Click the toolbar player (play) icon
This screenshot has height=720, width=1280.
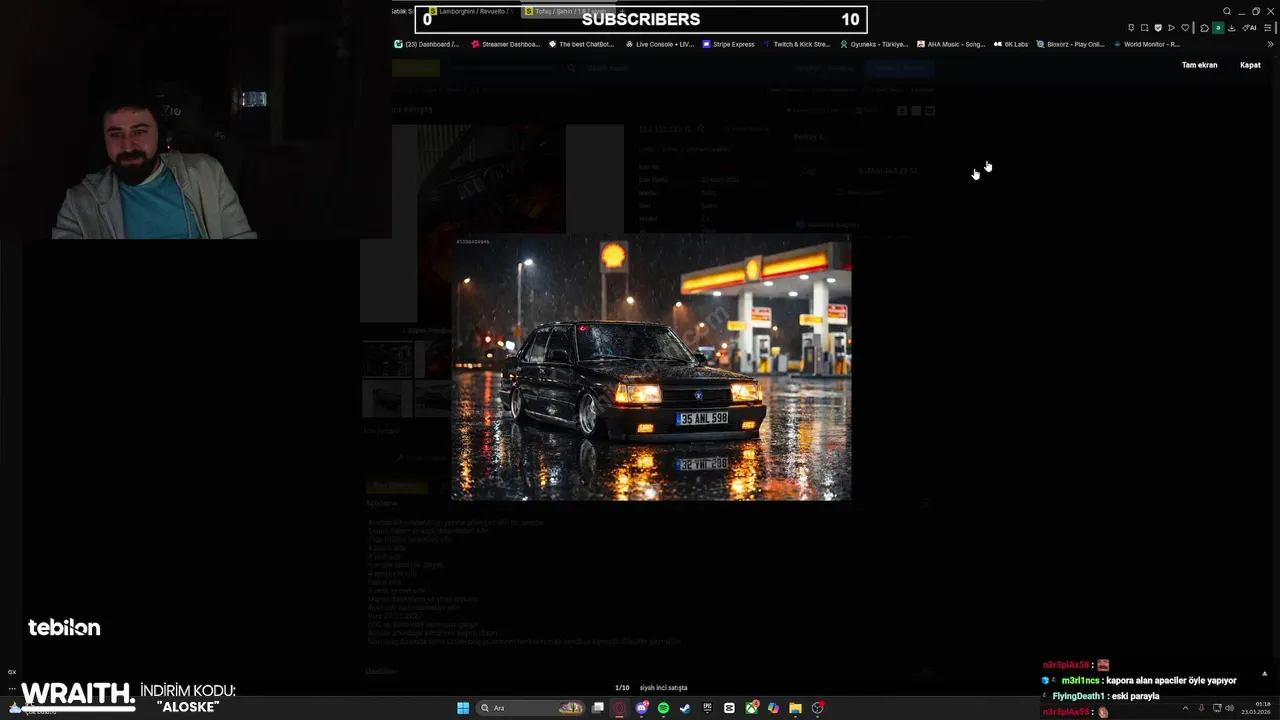pos(1171,28)
